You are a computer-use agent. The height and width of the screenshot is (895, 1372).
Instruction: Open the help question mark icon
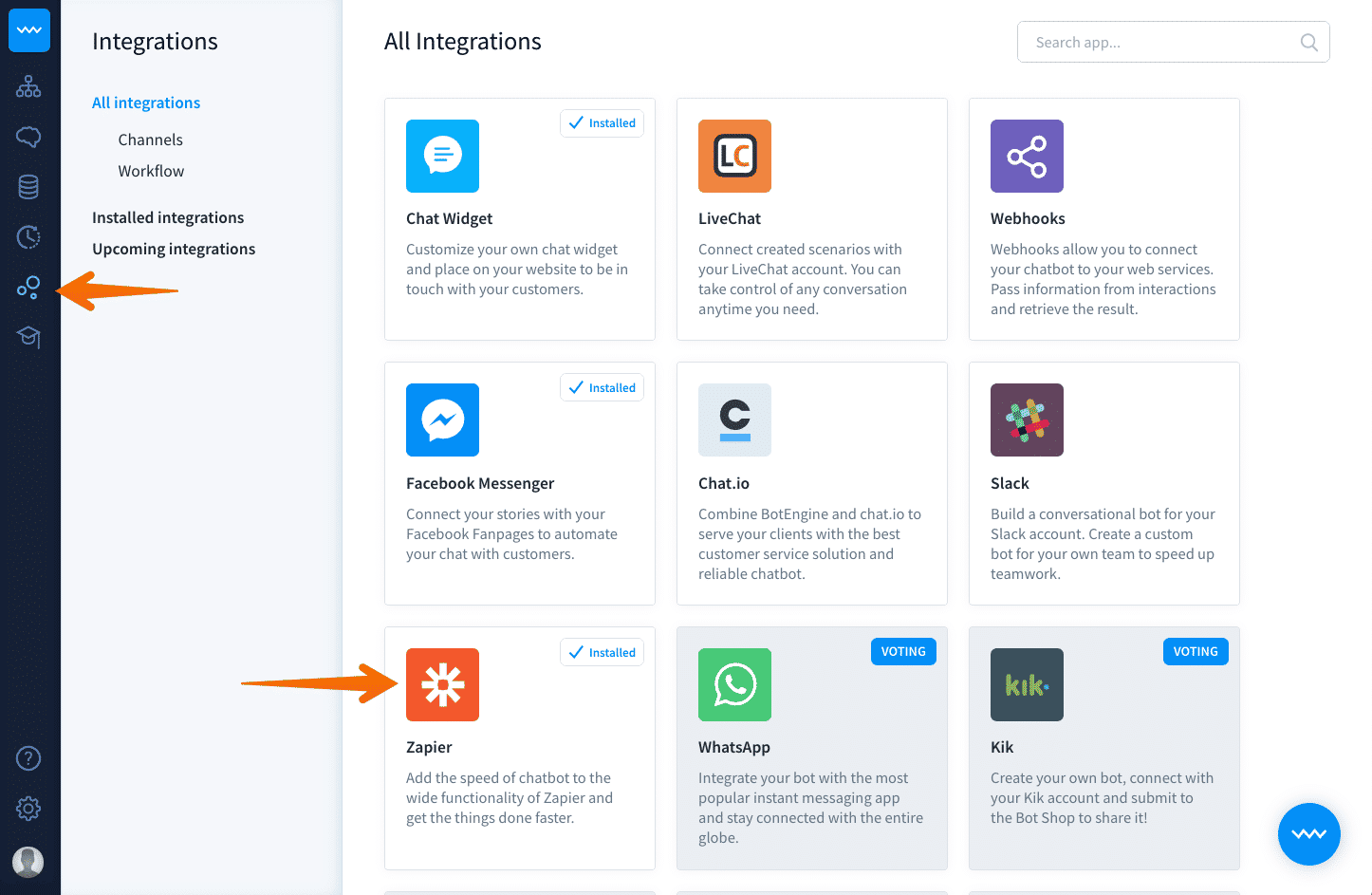[28, 758]
